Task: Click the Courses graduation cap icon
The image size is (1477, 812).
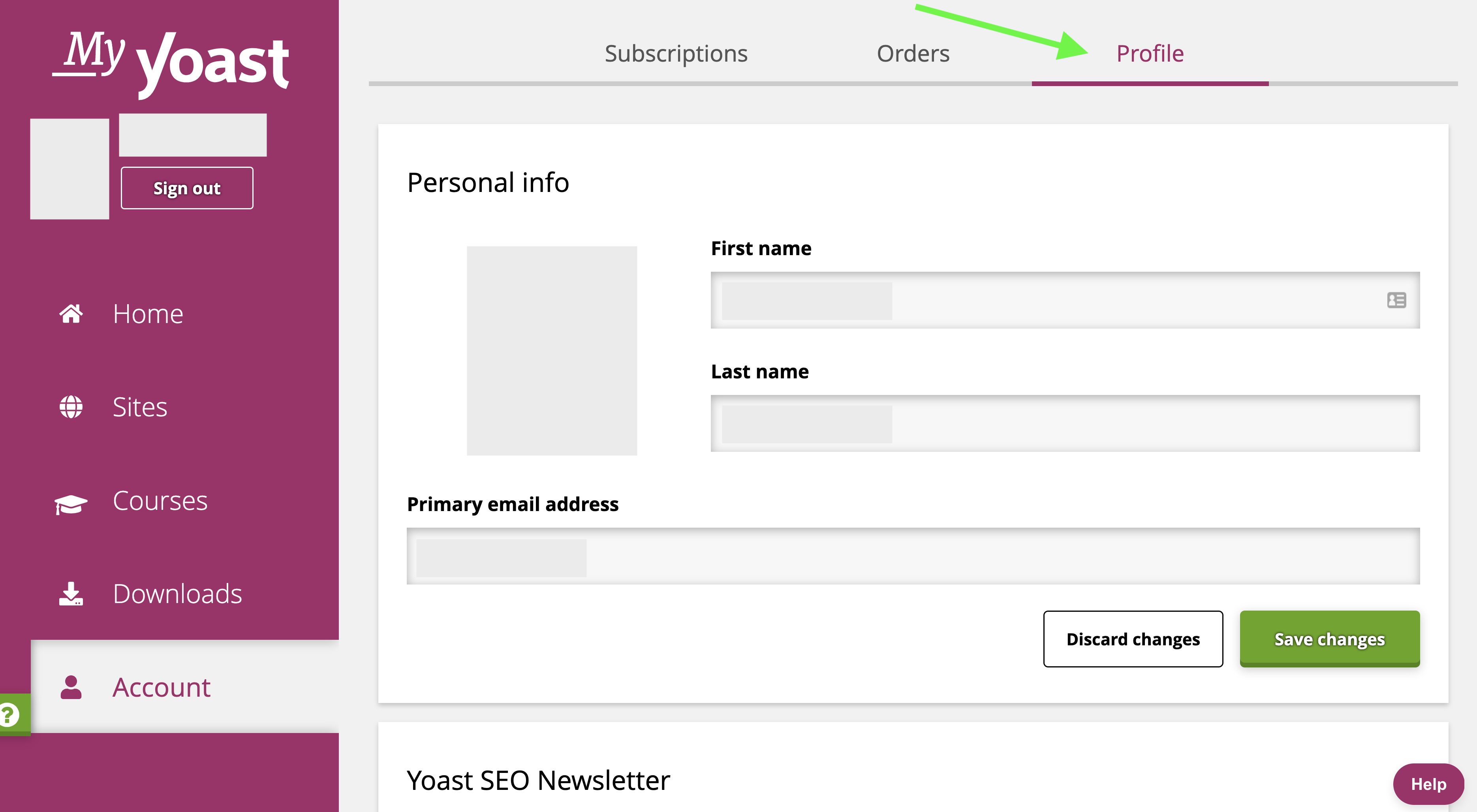Action: click(x=72, y=500)
